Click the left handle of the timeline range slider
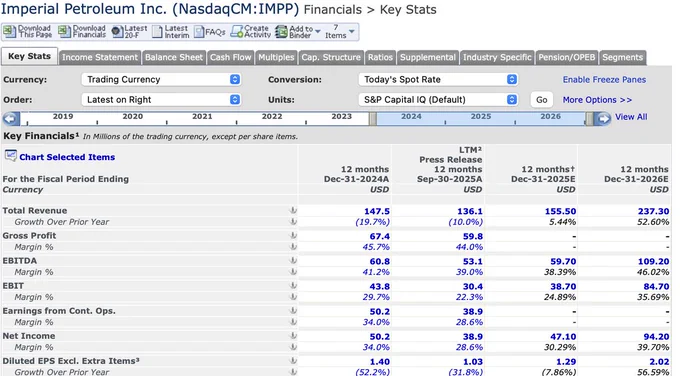Viewport: 680px width, 376px height. [373, 119]
